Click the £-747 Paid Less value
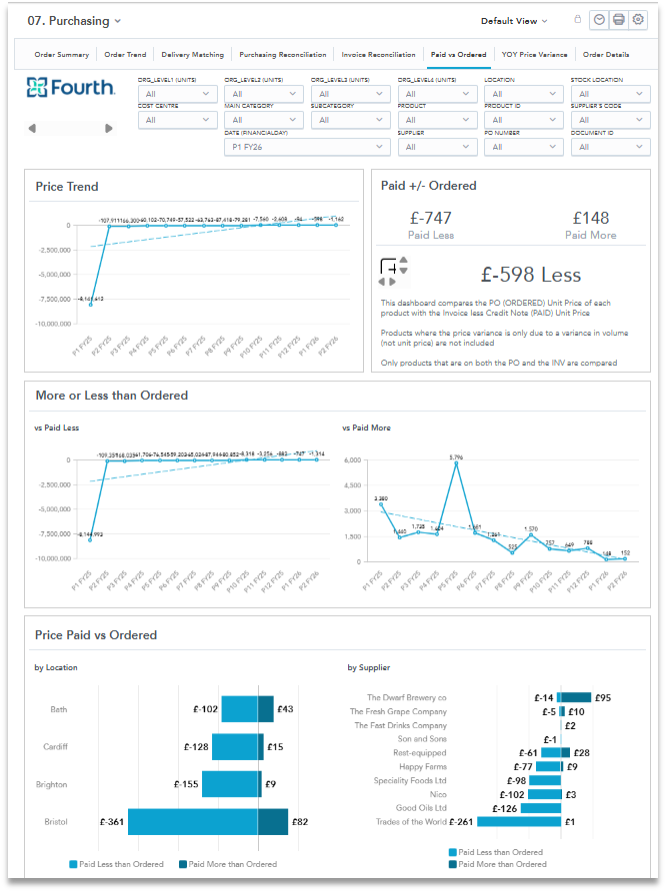The height and width of the screenshot is (892, 666). point(431,218)
